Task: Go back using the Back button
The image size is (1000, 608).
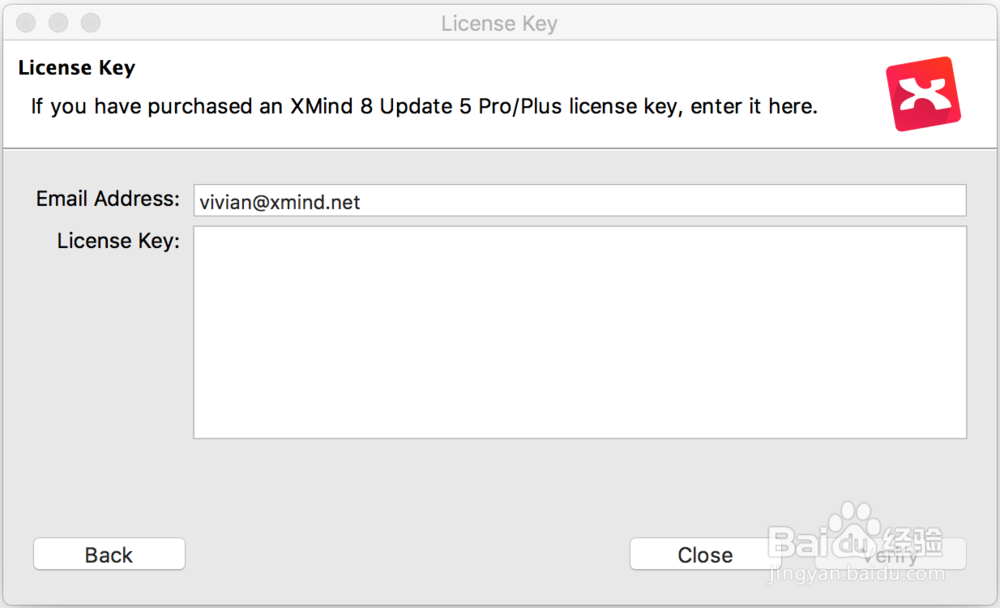Action: (109, 554)
